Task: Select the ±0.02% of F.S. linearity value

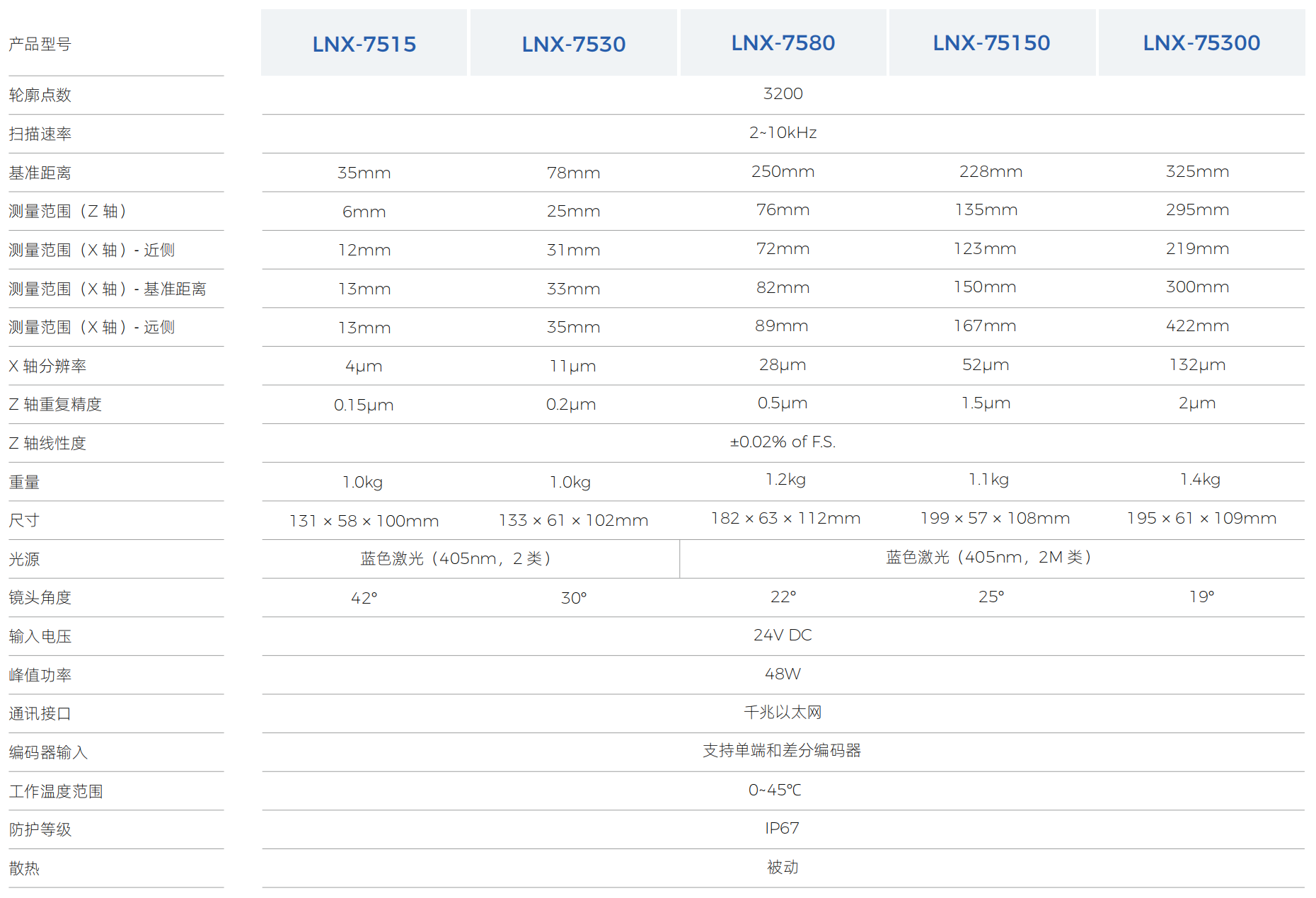Action: (783, 442)
